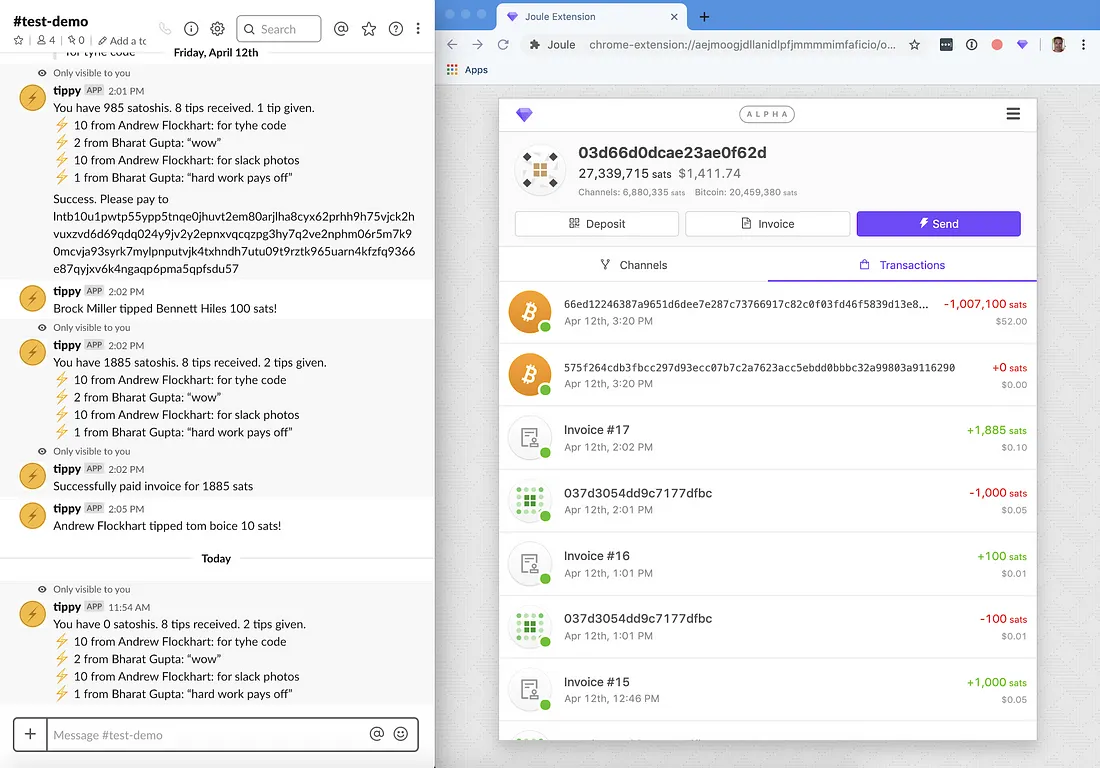Screen dimensions: 1100x768
Task: Star items icon in Slack header
Action: pyautogui.click(x=368, y=29)
